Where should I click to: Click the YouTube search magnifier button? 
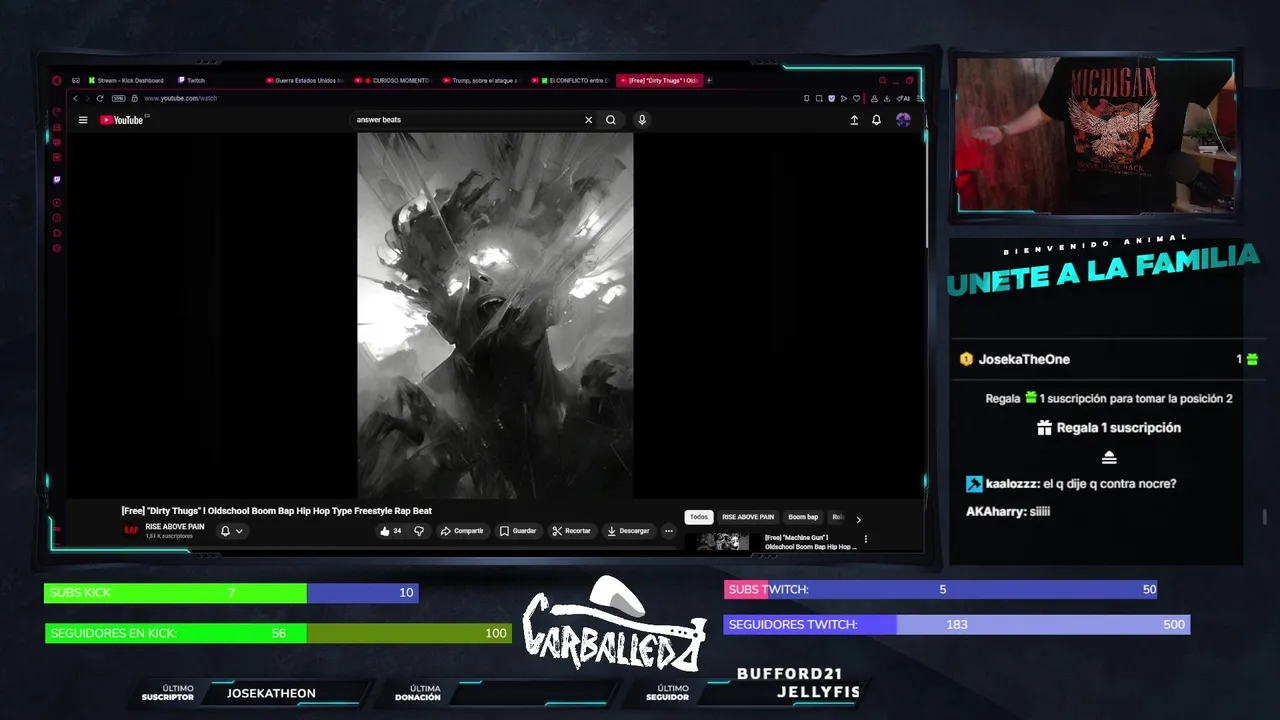[611, 120]
